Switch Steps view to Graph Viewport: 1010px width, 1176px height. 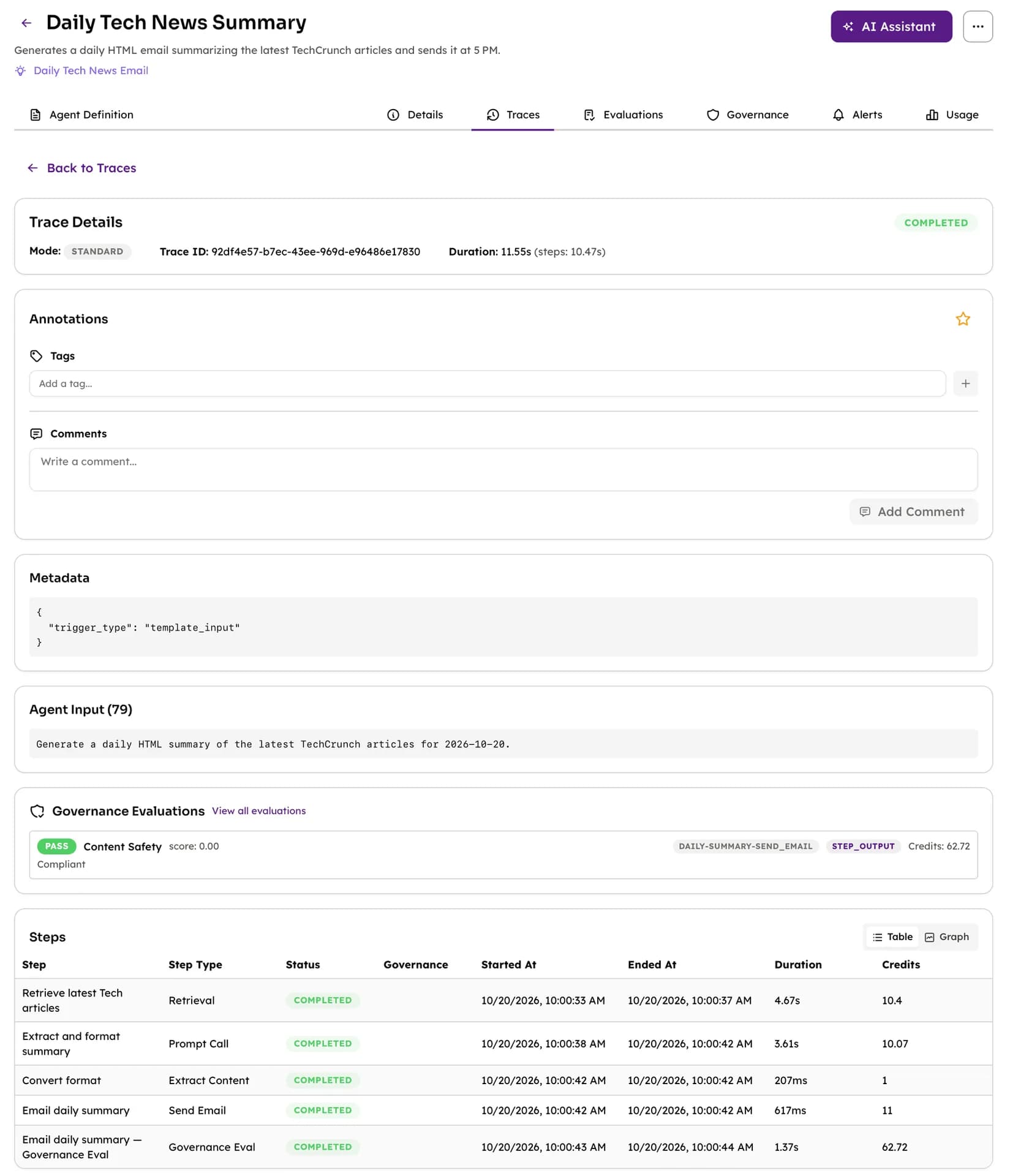click(947, 937)
